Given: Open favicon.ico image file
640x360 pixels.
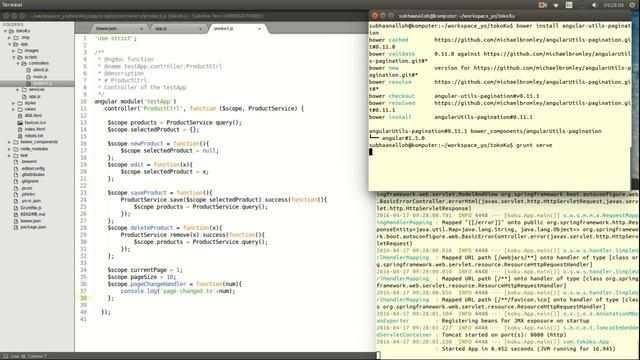Looking at the screenshot, I should point(35,122).
